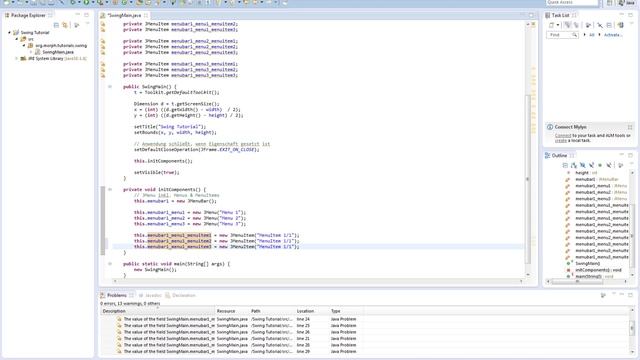
Task: Select SwingMain() constructor in the Outline
Action: point(587,264)
